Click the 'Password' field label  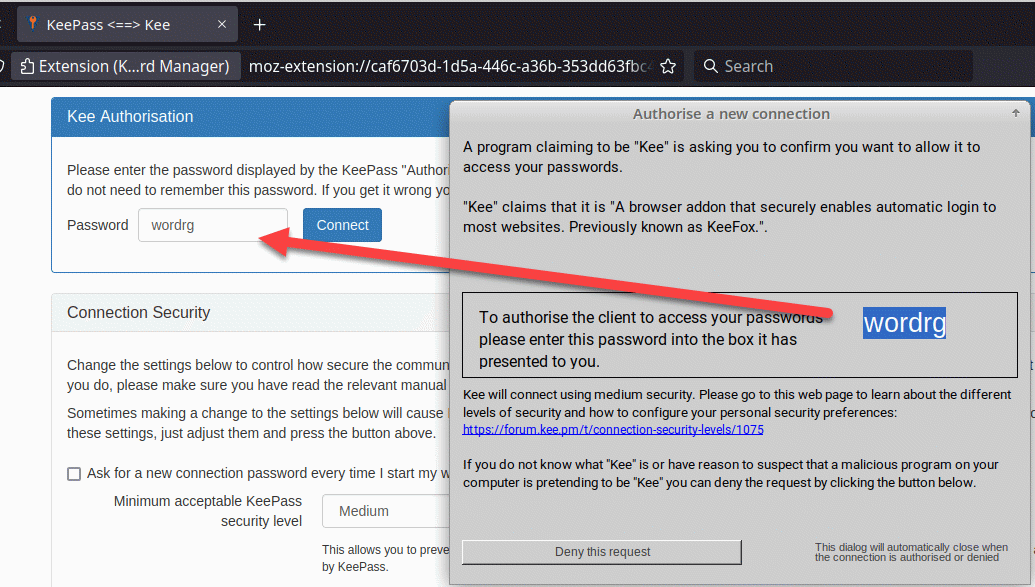(x=98, y=225)
